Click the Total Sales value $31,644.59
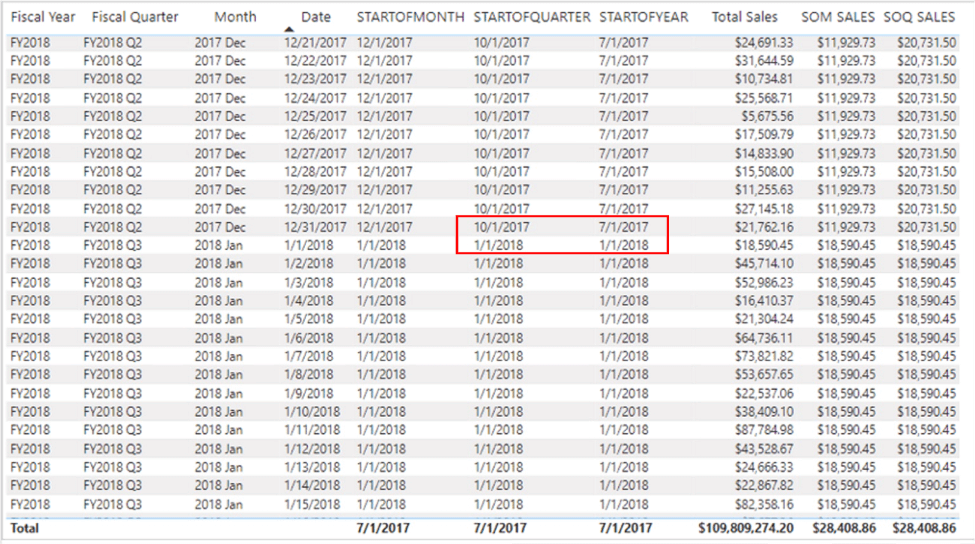 [764, 61]
